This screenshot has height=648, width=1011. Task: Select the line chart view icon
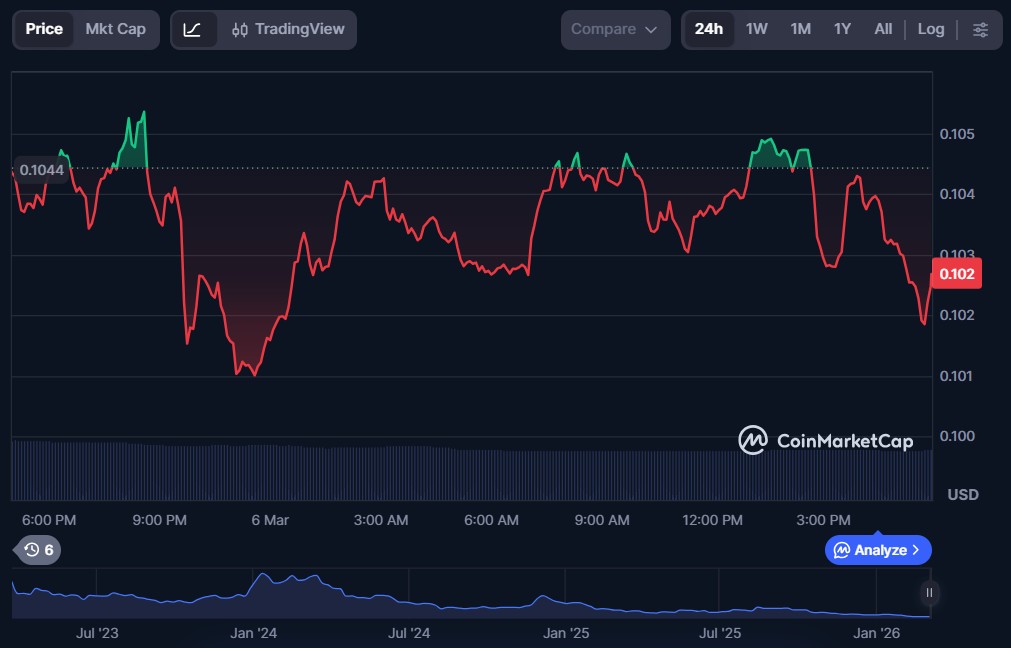click(195, 29)
